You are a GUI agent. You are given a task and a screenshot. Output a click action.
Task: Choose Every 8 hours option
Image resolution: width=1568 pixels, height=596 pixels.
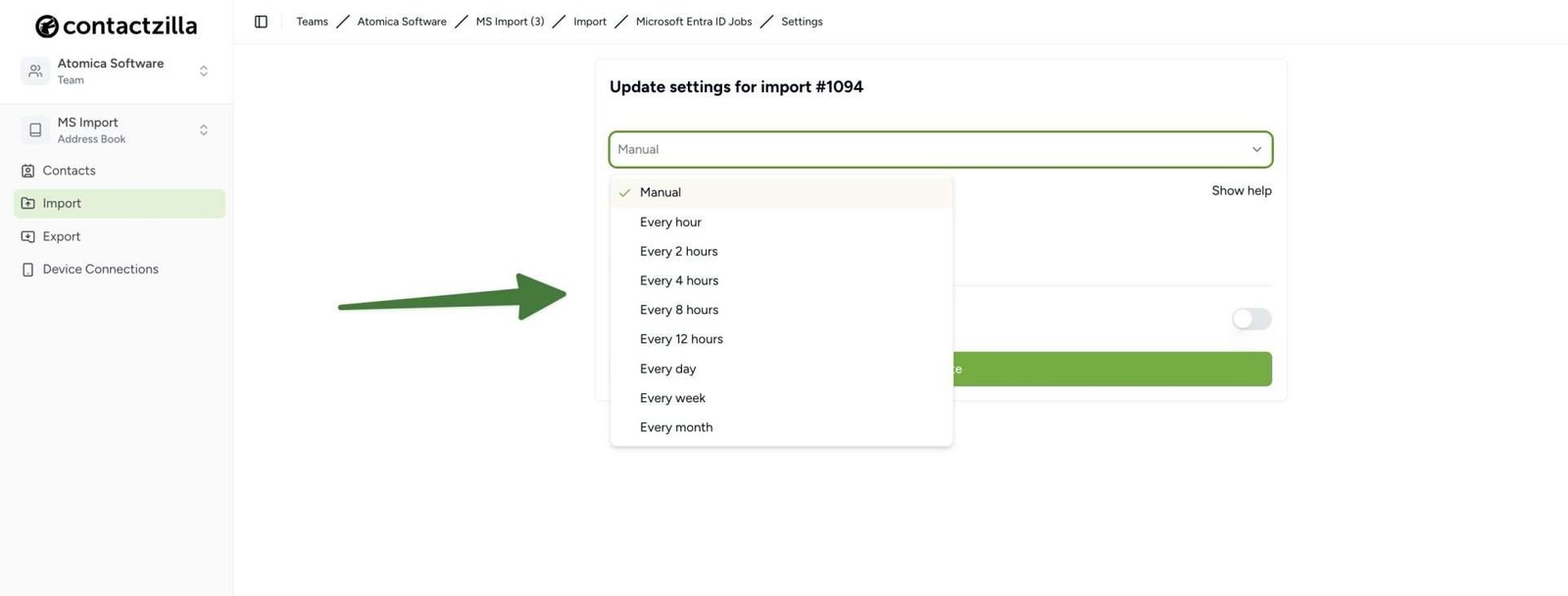pyautogui.click(x=781, y=310)
